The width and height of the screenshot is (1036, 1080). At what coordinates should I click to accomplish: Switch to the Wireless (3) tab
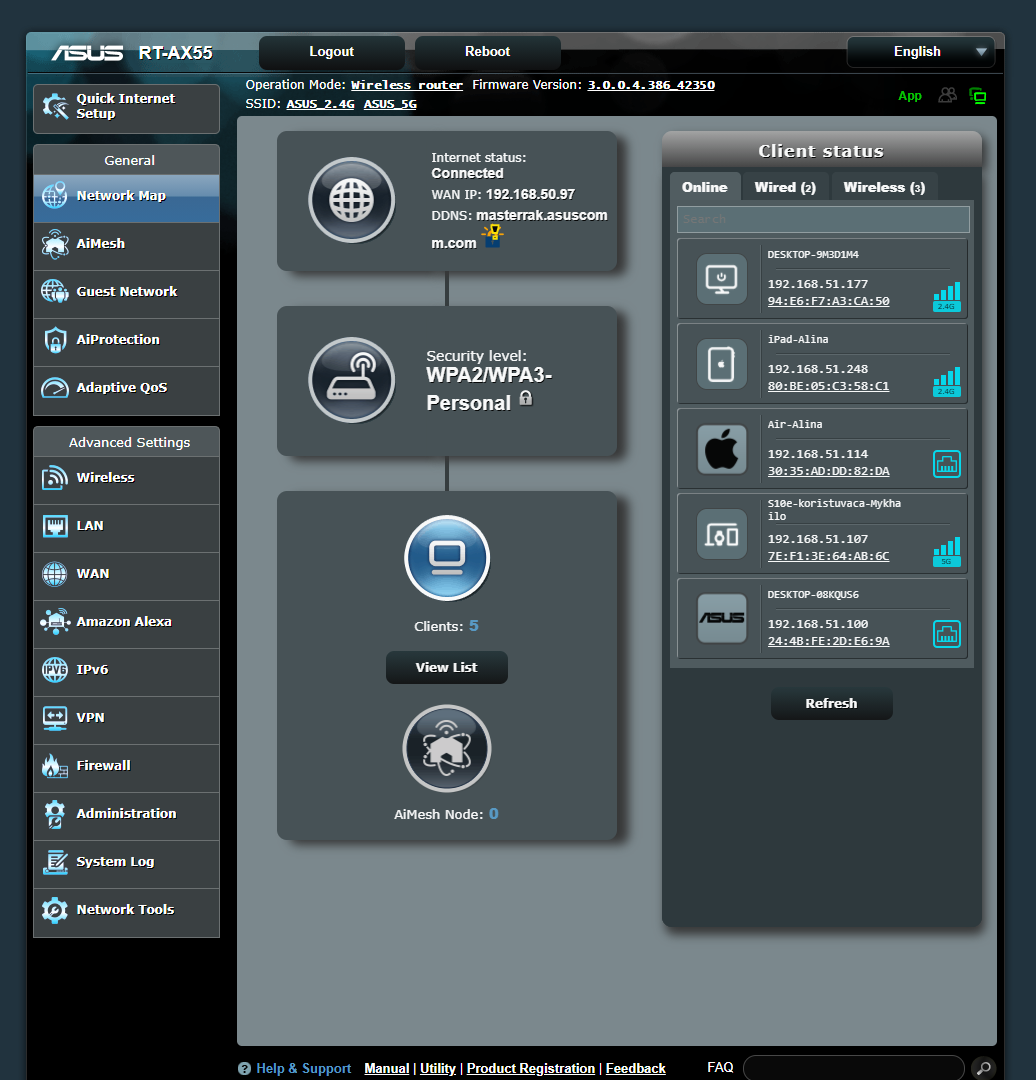884,187
